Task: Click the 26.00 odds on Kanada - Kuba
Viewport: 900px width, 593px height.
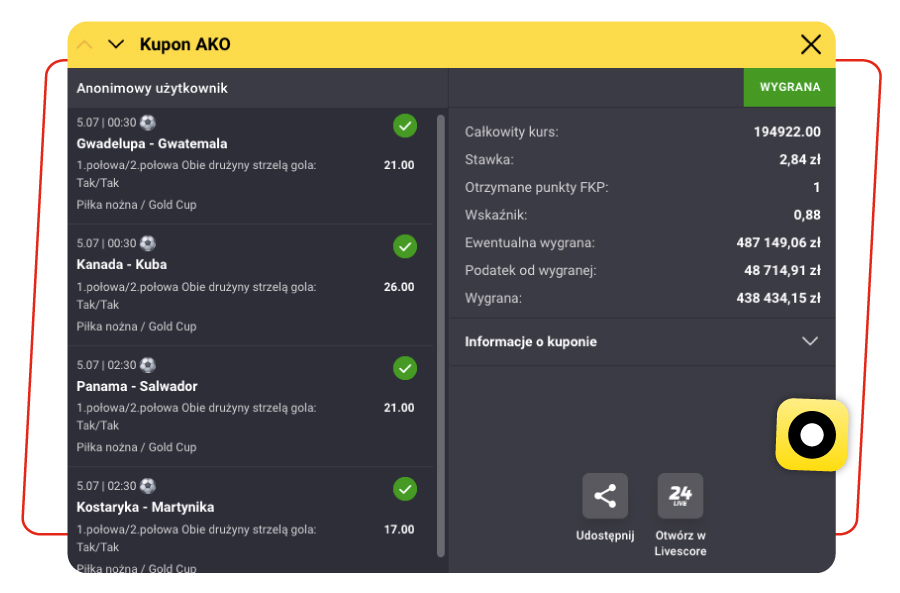Action: (398, 287)
